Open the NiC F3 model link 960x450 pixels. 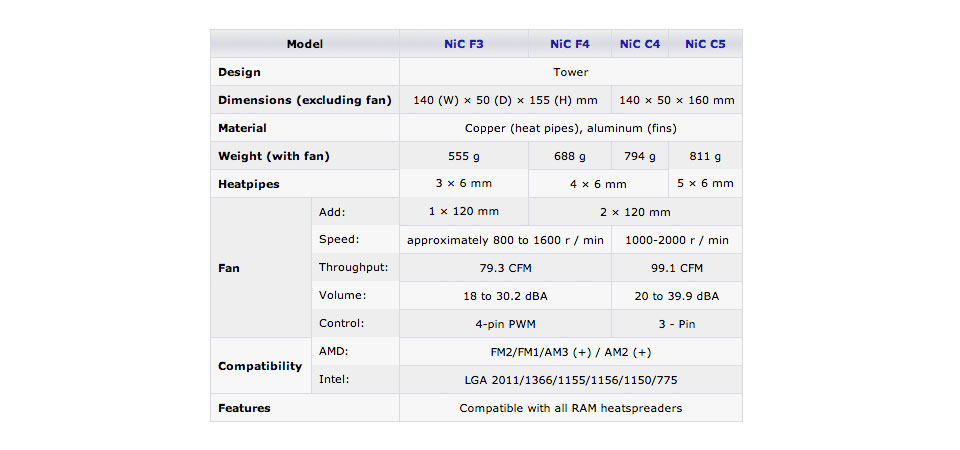pyautogui.click(x=463, y=44)
